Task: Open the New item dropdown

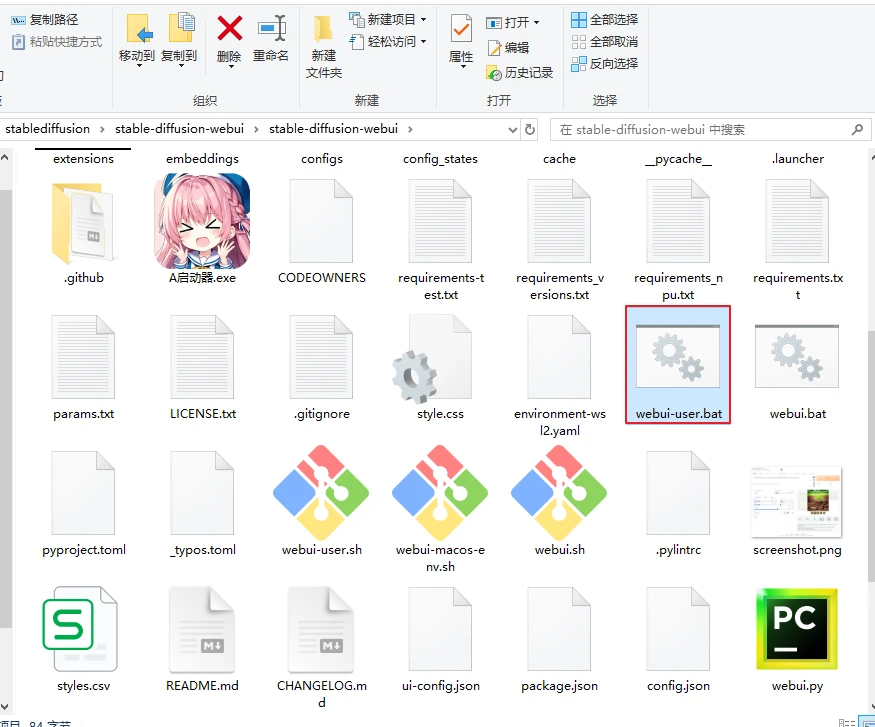Action: coord(388,20)
